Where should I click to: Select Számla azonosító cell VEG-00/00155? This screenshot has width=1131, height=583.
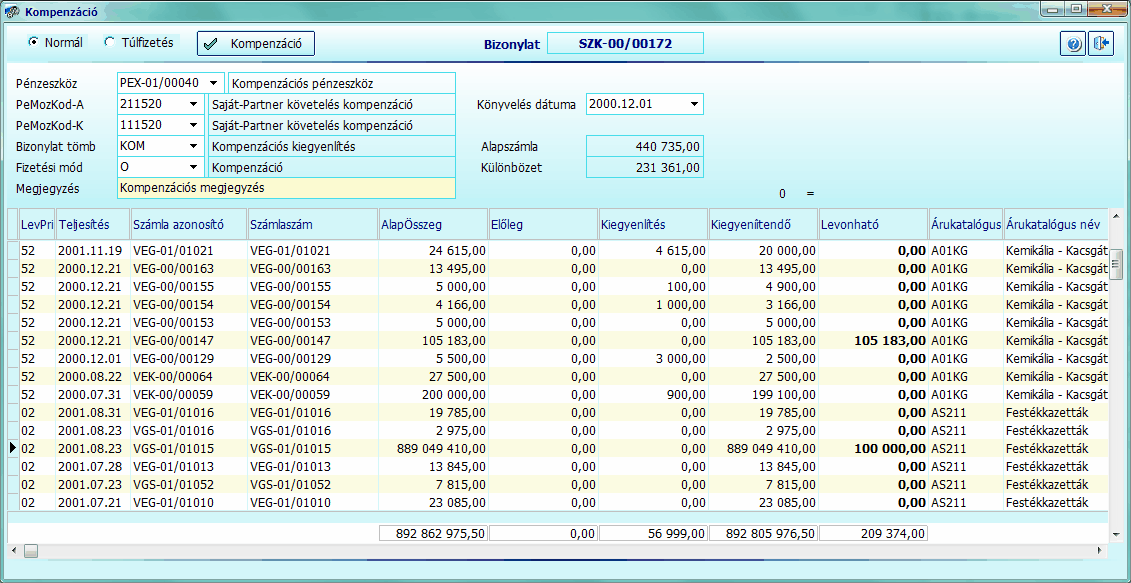click(189, 286)
